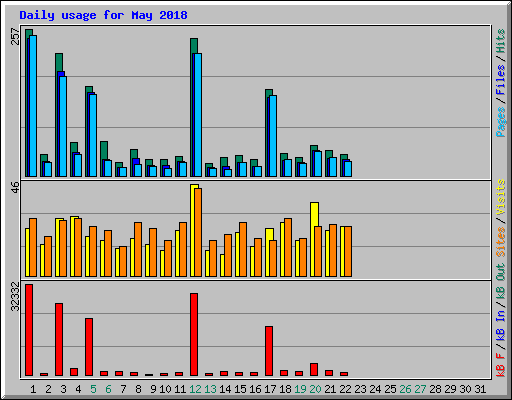Viewport: 512px width, 400px height.
Task: Click the 46 middle chart axis value
Action: pyautogui.click(x=15, y=187)
